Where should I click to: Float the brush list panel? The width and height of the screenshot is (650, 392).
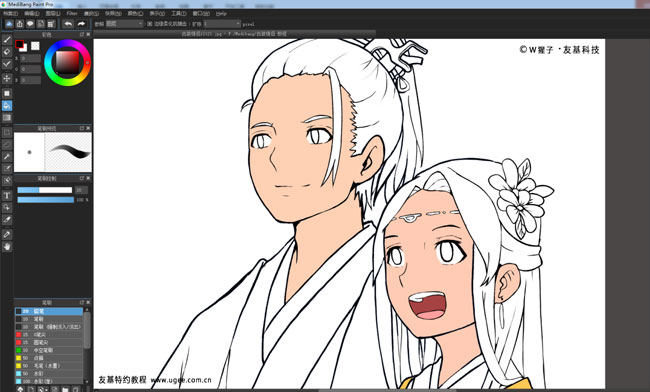[x=82, y=303]
